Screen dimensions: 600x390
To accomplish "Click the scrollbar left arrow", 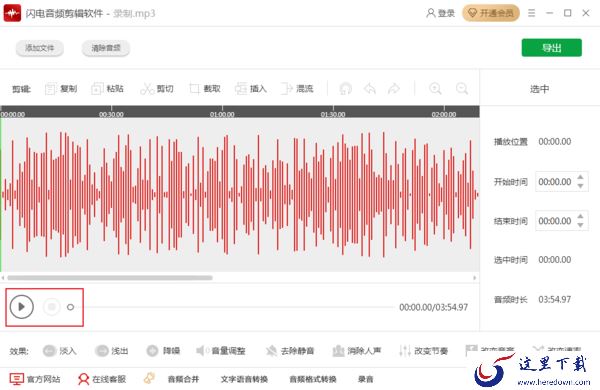I will 3,278.
